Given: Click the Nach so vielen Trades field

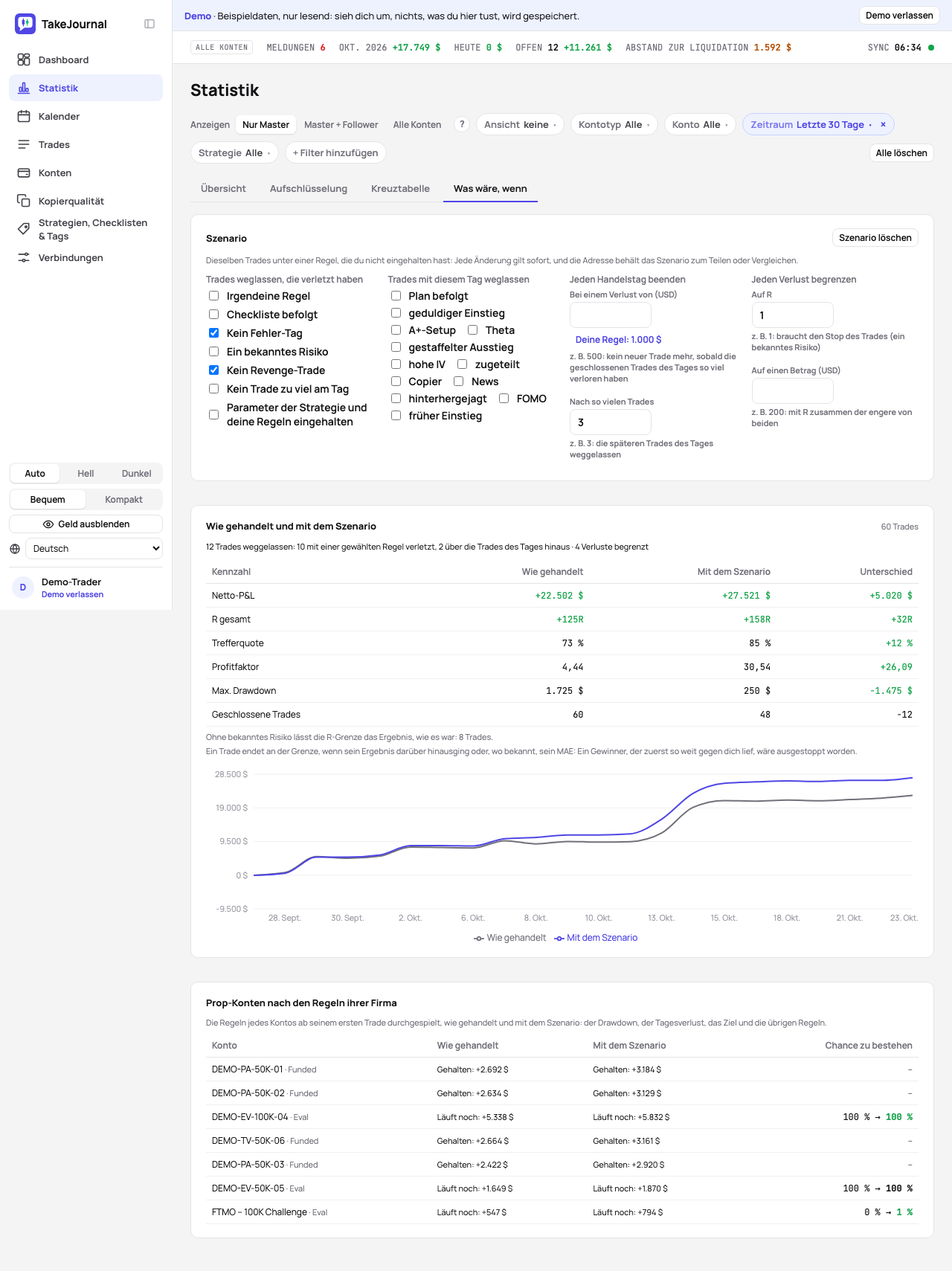Looking at the screenshot, I should tap(611, 422).
